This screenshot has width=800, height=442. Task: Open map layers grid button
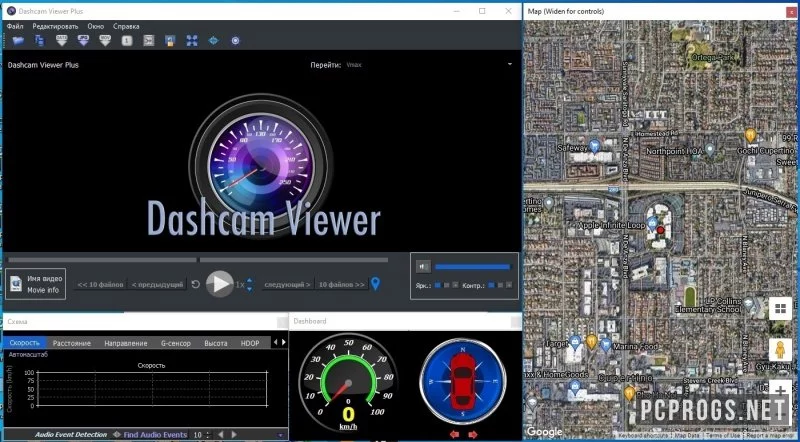click(780, 308)
